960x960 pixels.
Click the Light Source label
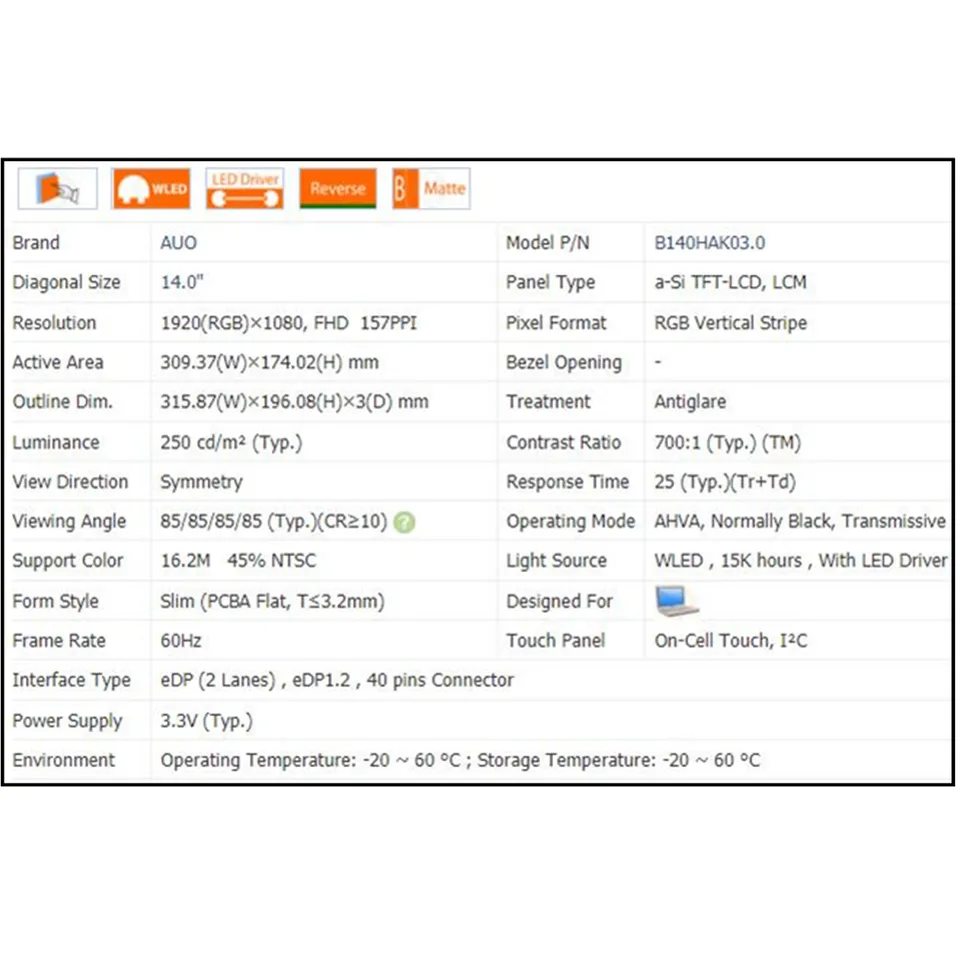coord(557,561)
